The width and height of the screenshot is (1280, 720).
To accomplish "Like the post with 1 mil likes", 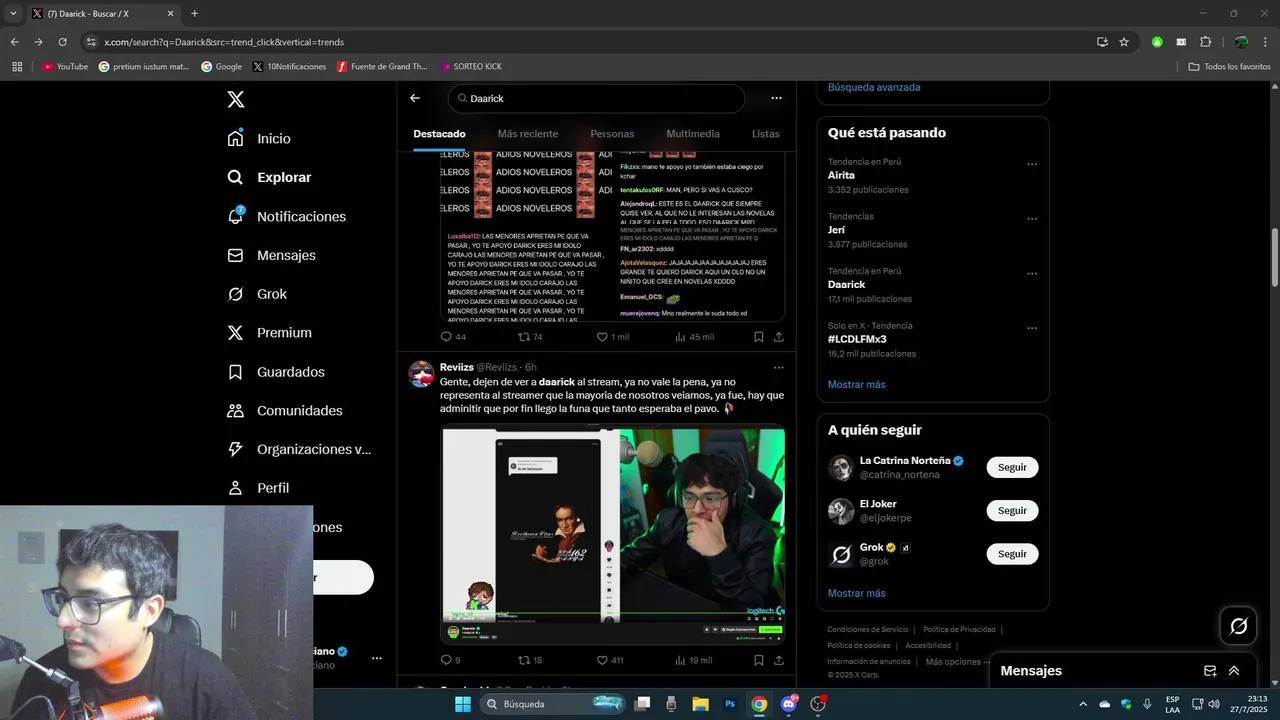I will (612, 337).
